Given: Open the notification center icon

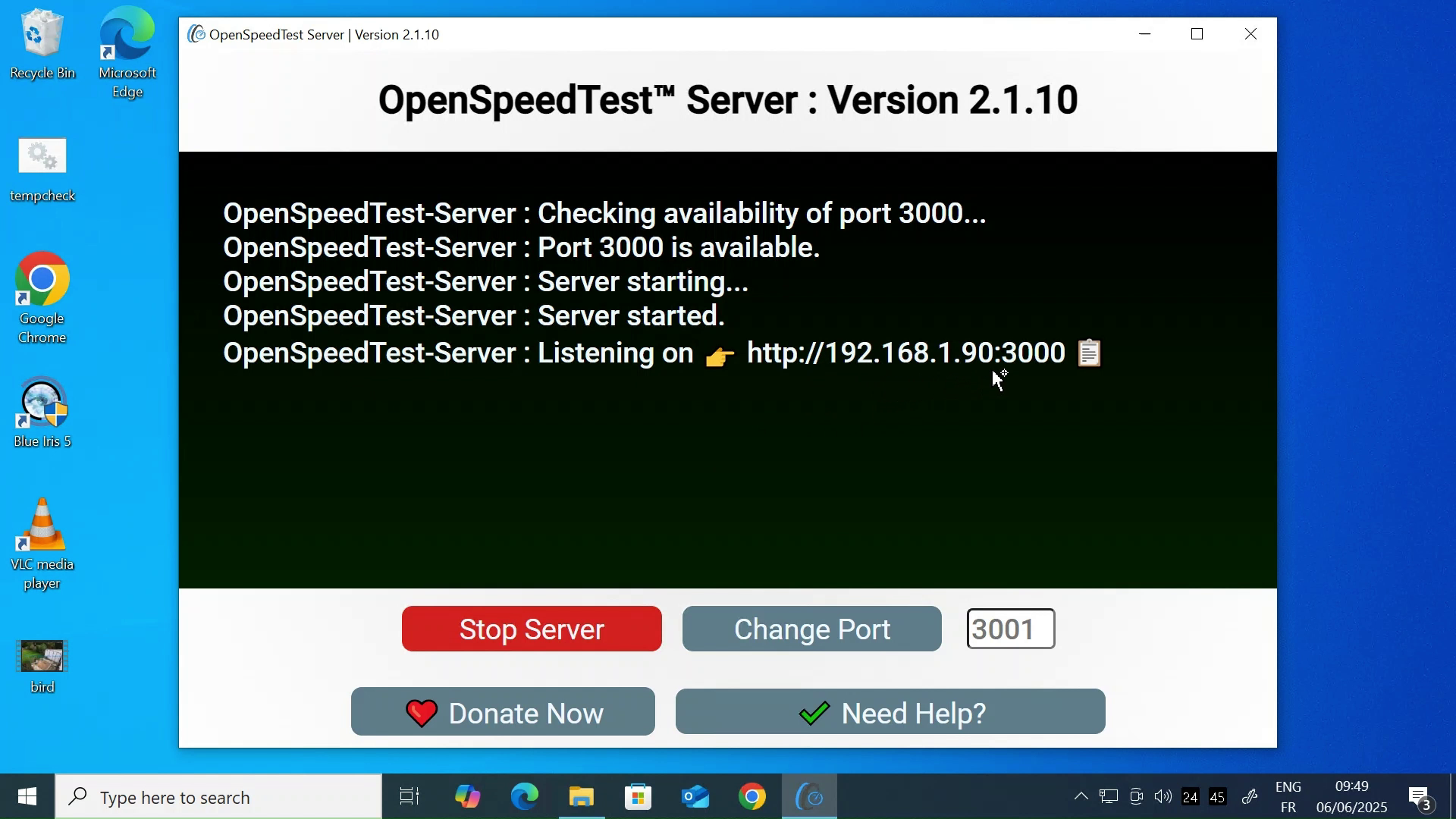Looking at the screenshot, I should 1420,798.
